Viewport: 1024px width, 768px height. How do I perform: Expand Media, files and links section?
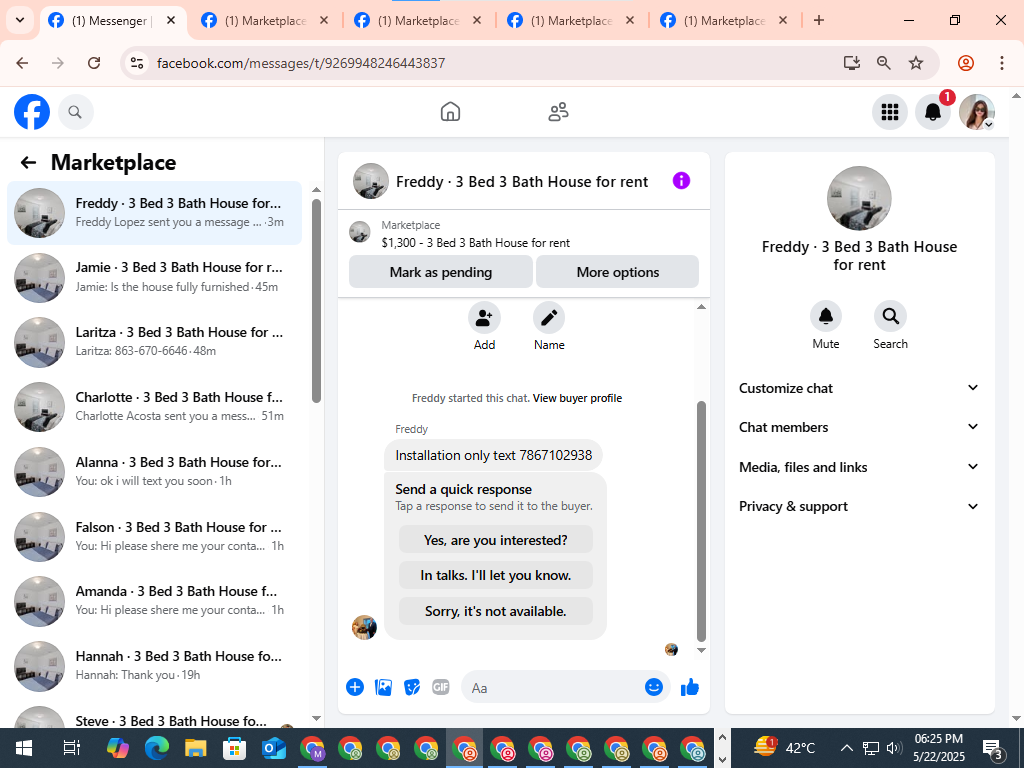(859, 467)
